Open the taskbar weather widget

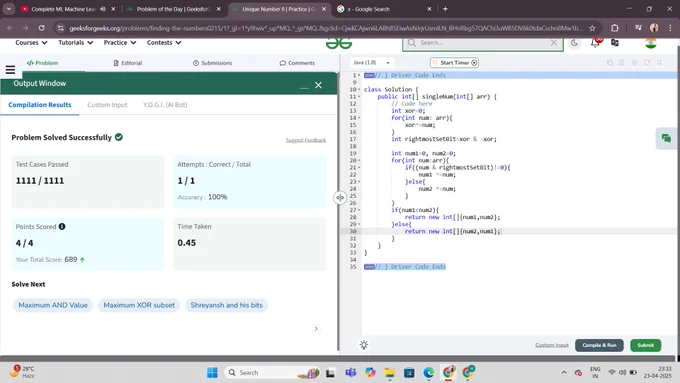[x=23, y=372]
